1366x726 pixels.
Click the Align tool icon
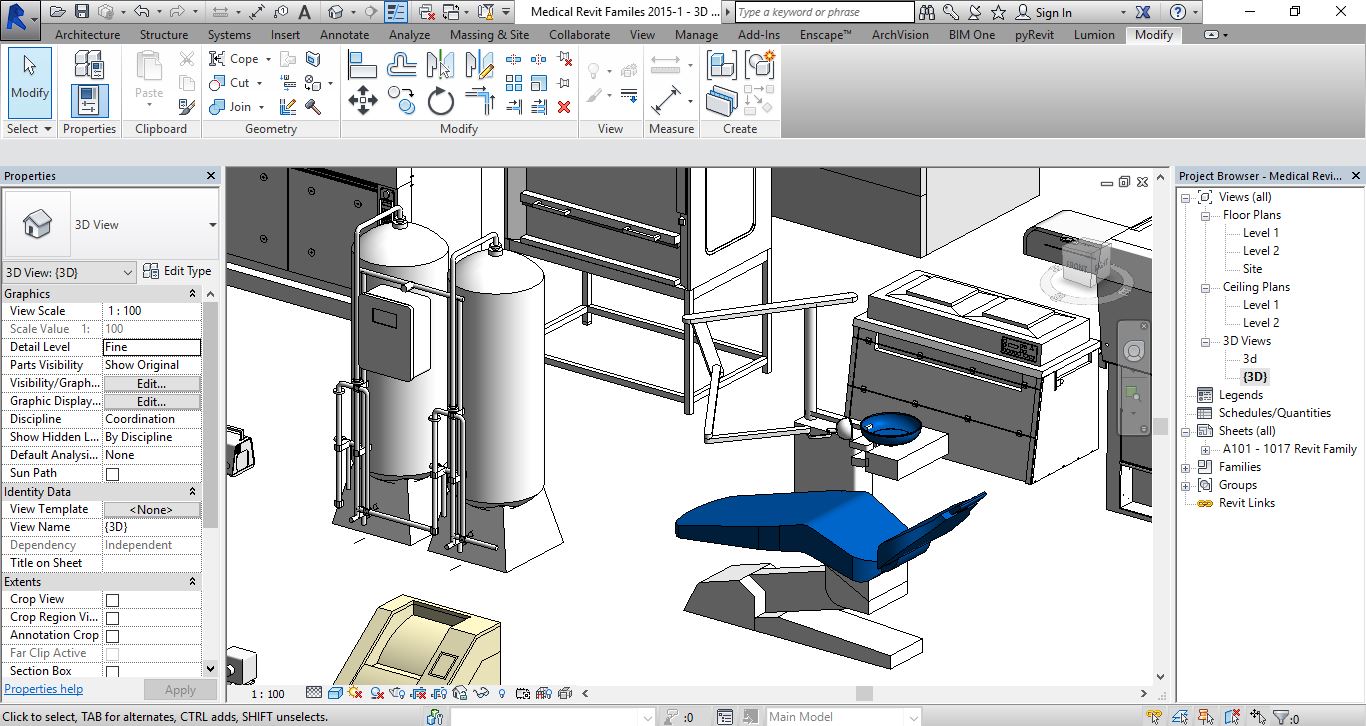362,66
